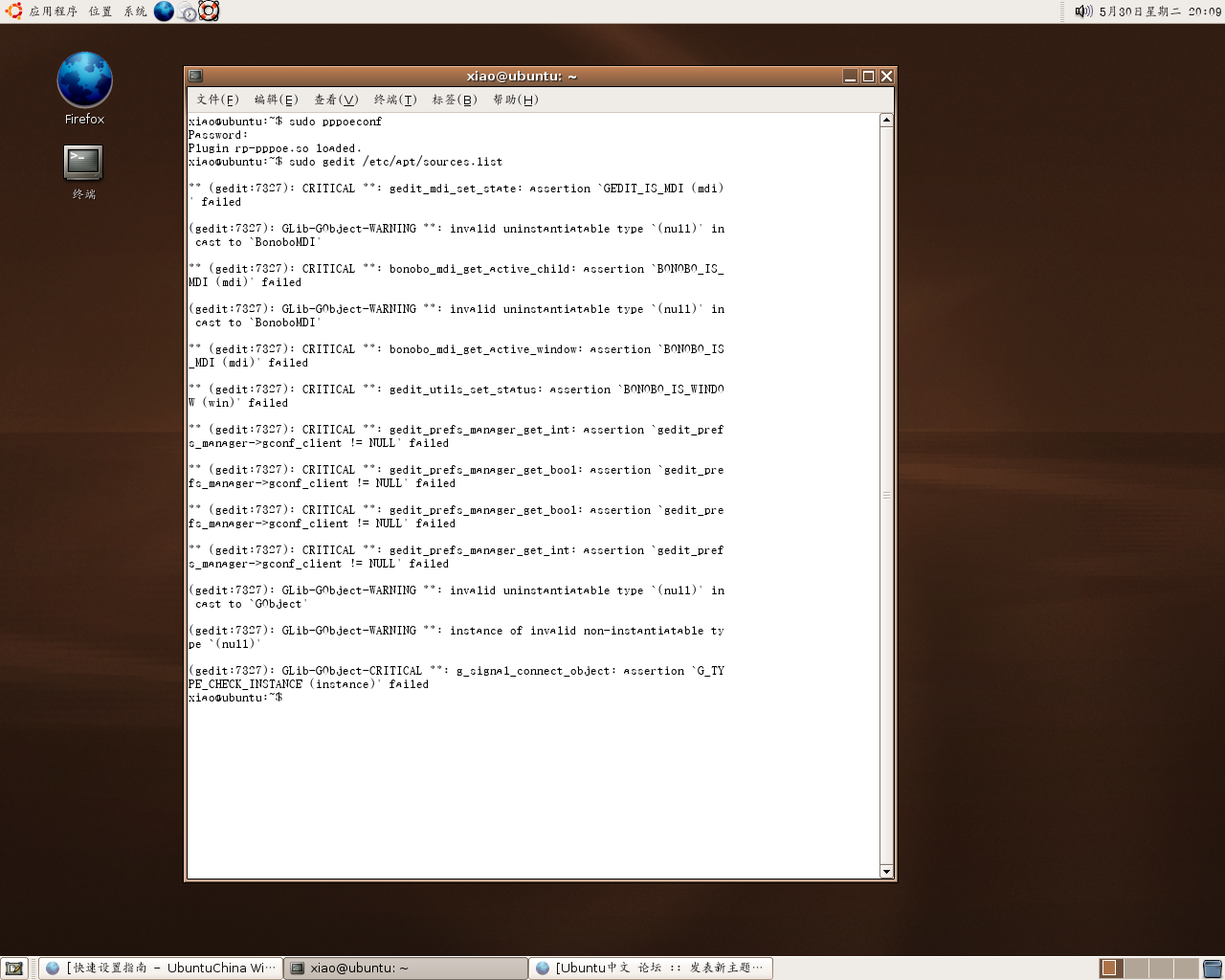Open the Help lifebuoy icon in the top panel
The image size is (1225, 980).
coord(209,11)
